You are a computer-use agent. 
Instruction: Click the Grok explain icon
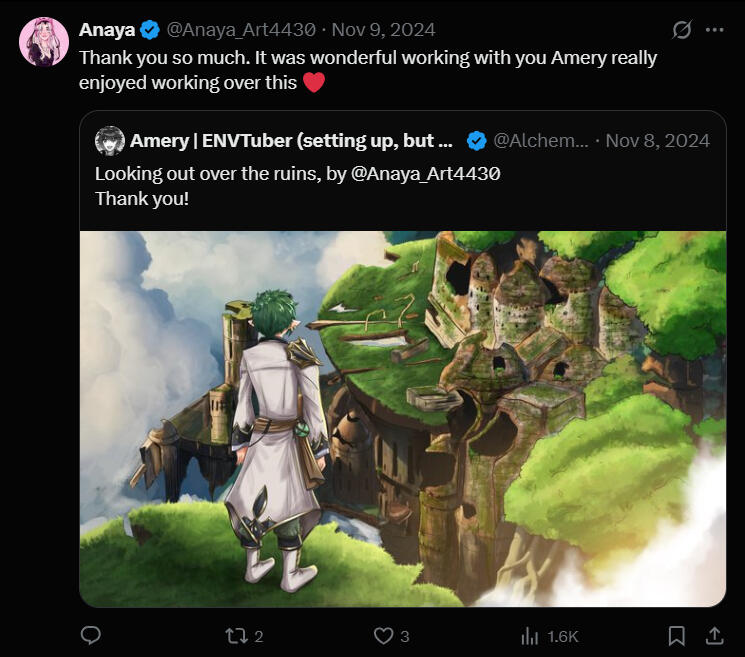(682, 30)
